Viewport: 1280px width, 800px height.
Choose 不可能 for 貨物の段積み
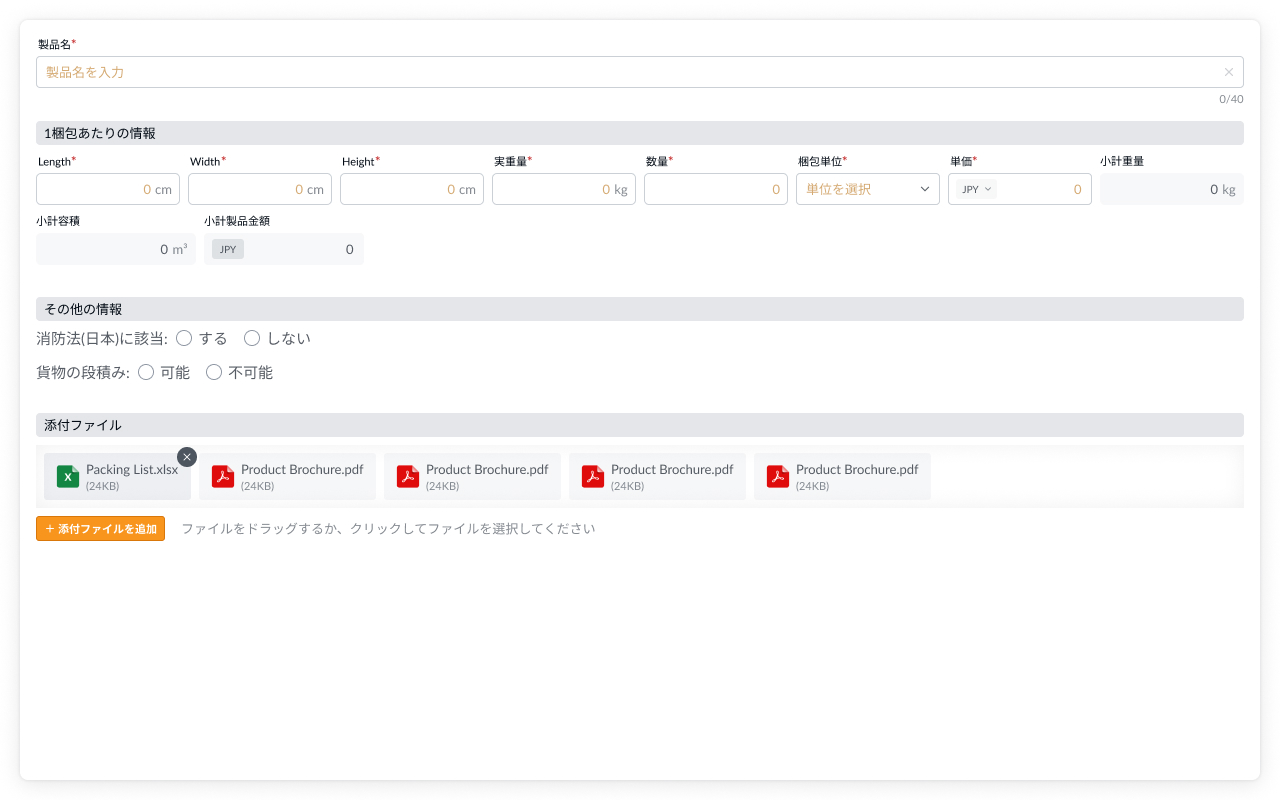pos(214,373)
